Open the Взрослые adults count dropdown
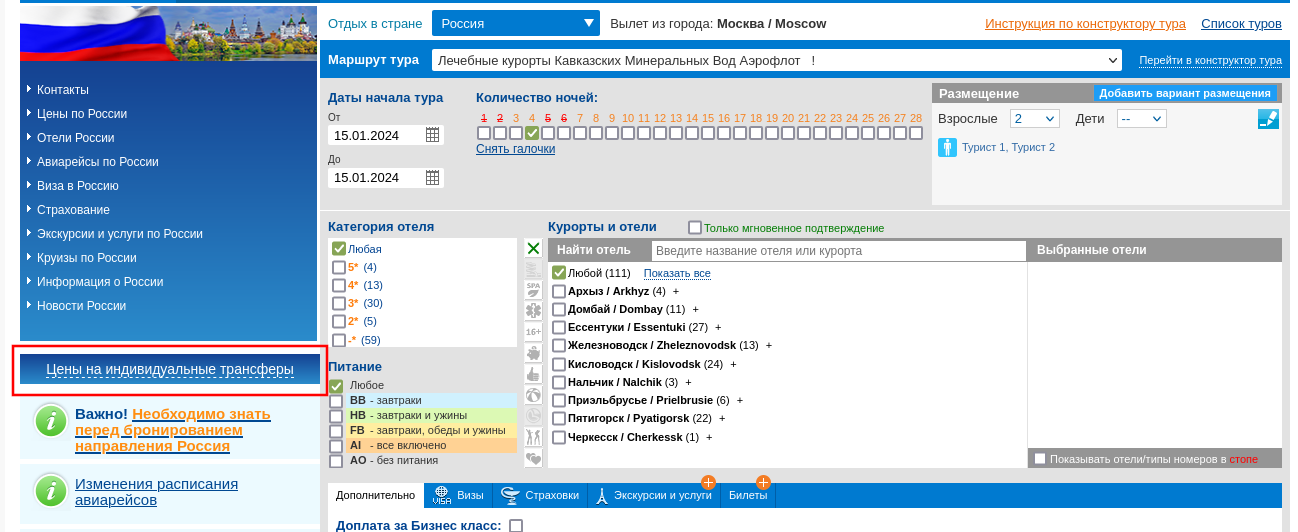The image size is (1298, 532). pos(1034,119)
